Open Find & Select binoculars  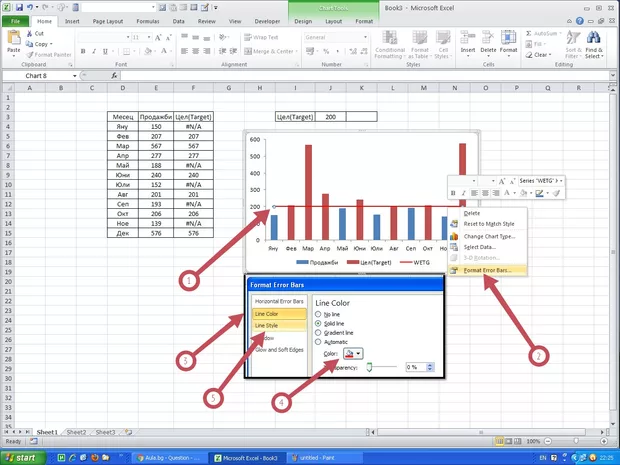click(594, 44)
